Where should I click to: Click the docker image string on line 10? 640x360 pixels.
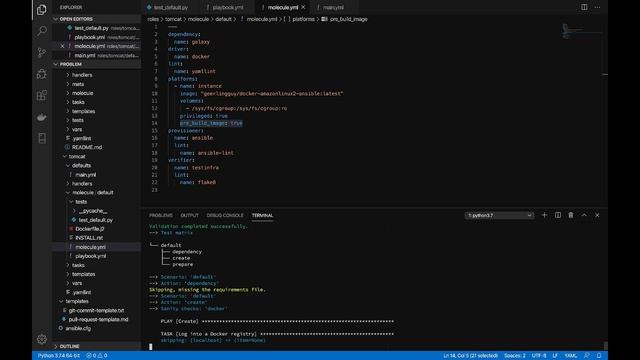(x=272, y=93)
